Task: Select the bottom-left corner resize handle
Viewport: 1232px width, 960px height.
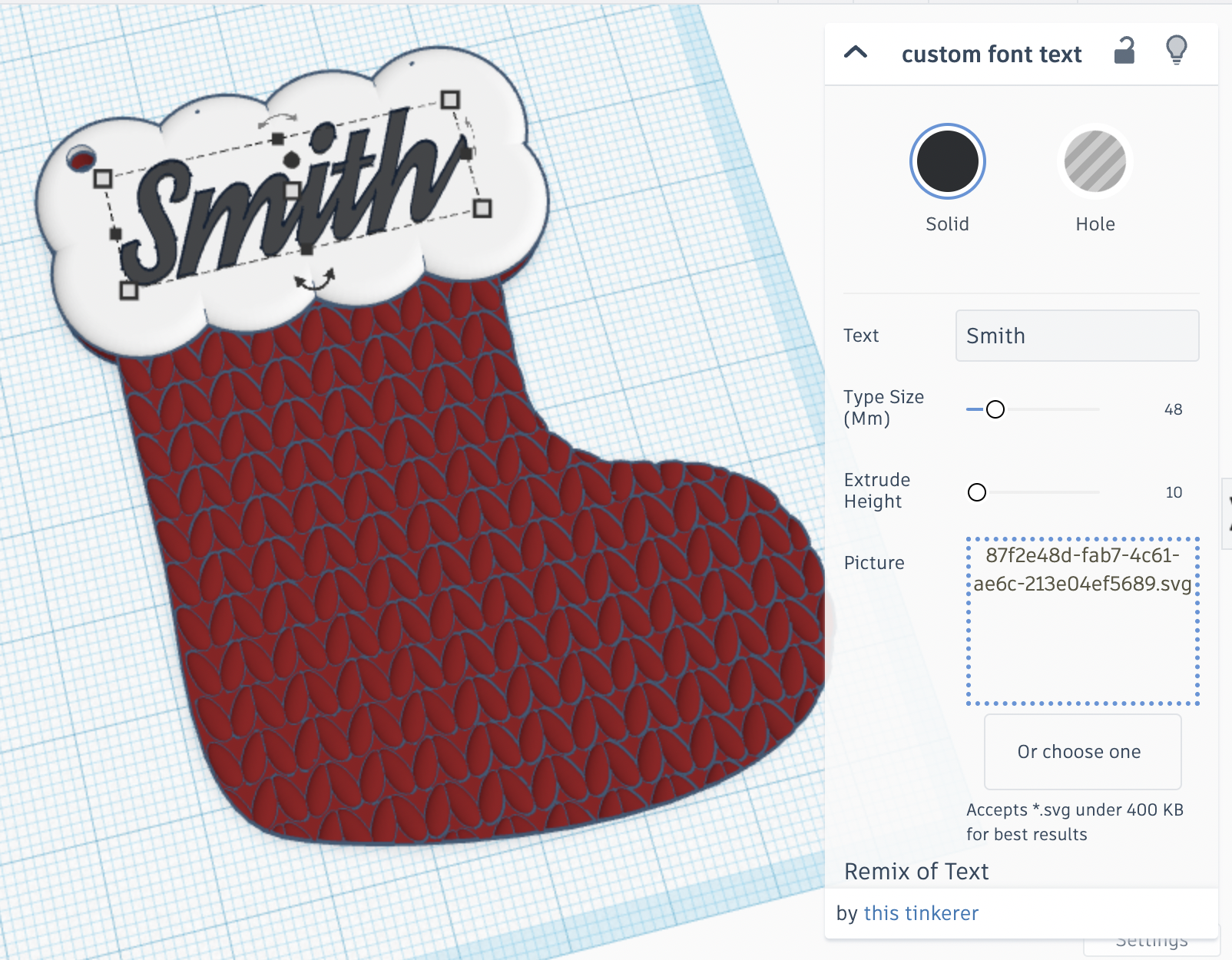Action: tap(129, 290)
